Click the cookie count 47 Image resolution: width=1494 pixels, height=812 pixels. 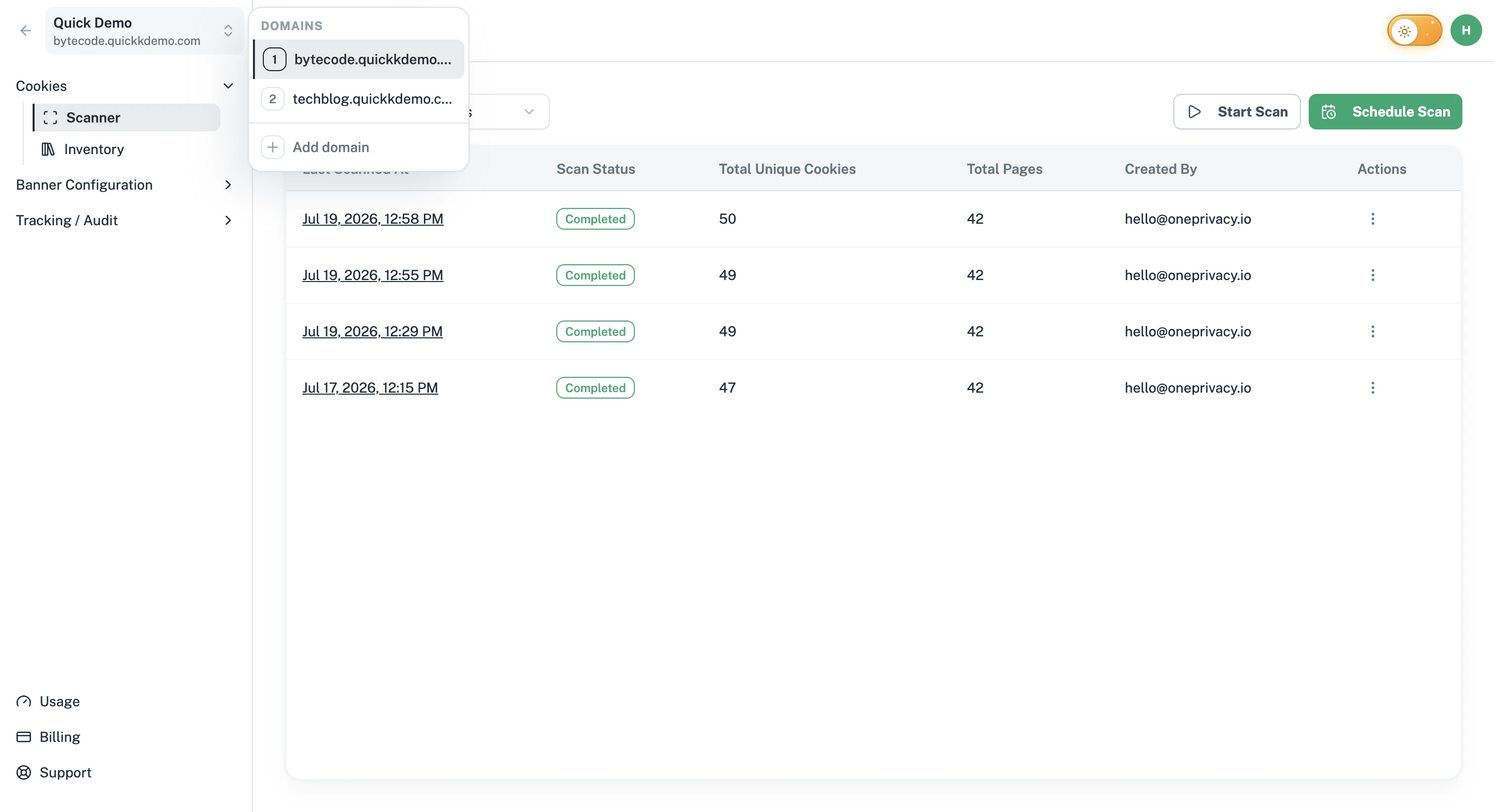click(727, 388)
